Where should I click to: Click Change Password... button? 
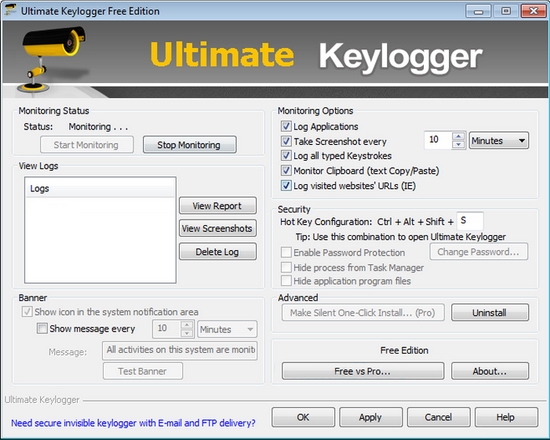click(x=478, y=252)
